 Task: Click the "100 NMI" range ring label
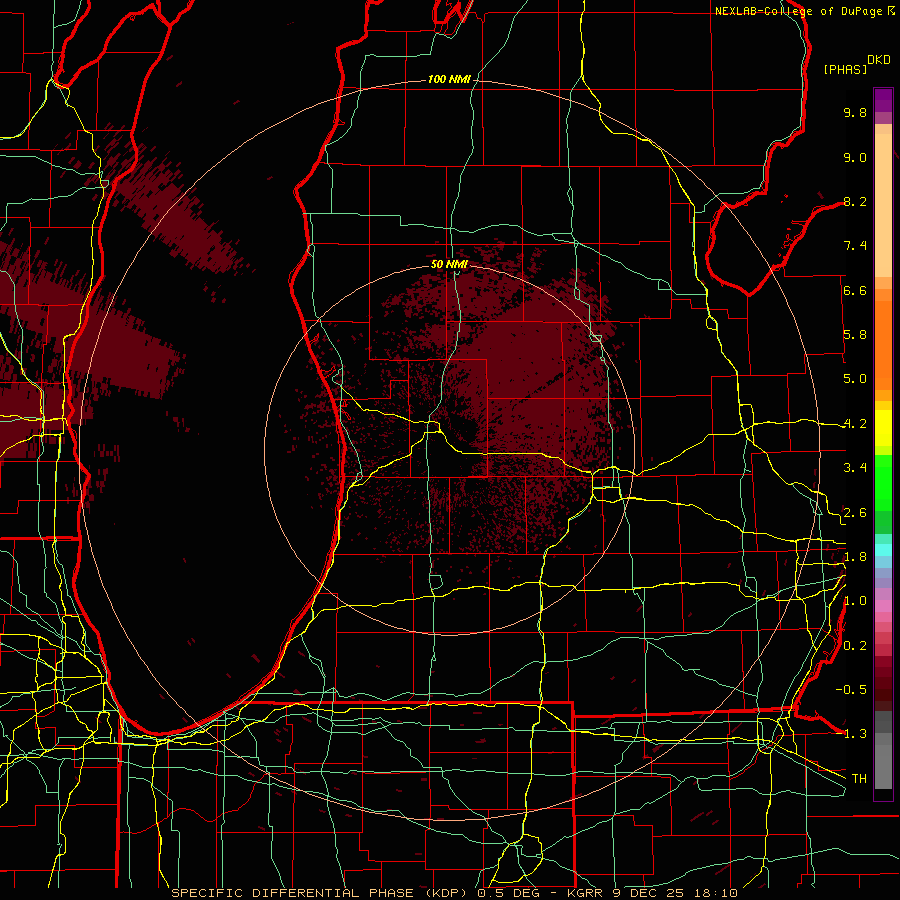pos(449,79)
